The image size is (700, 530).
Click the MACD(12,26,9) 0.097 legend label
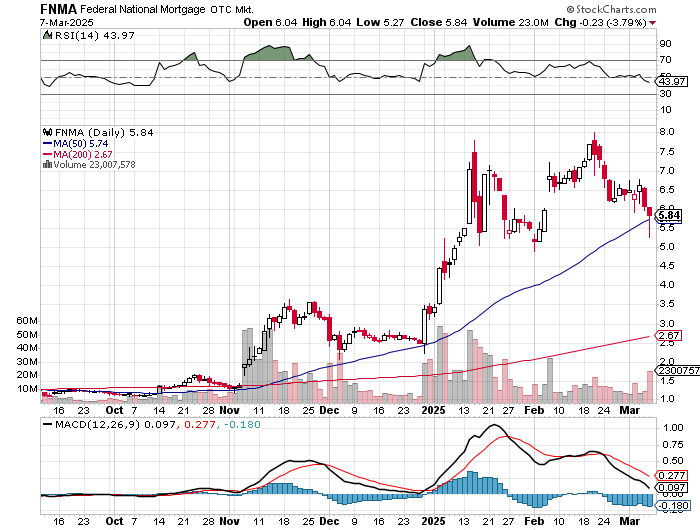(115, 425)
